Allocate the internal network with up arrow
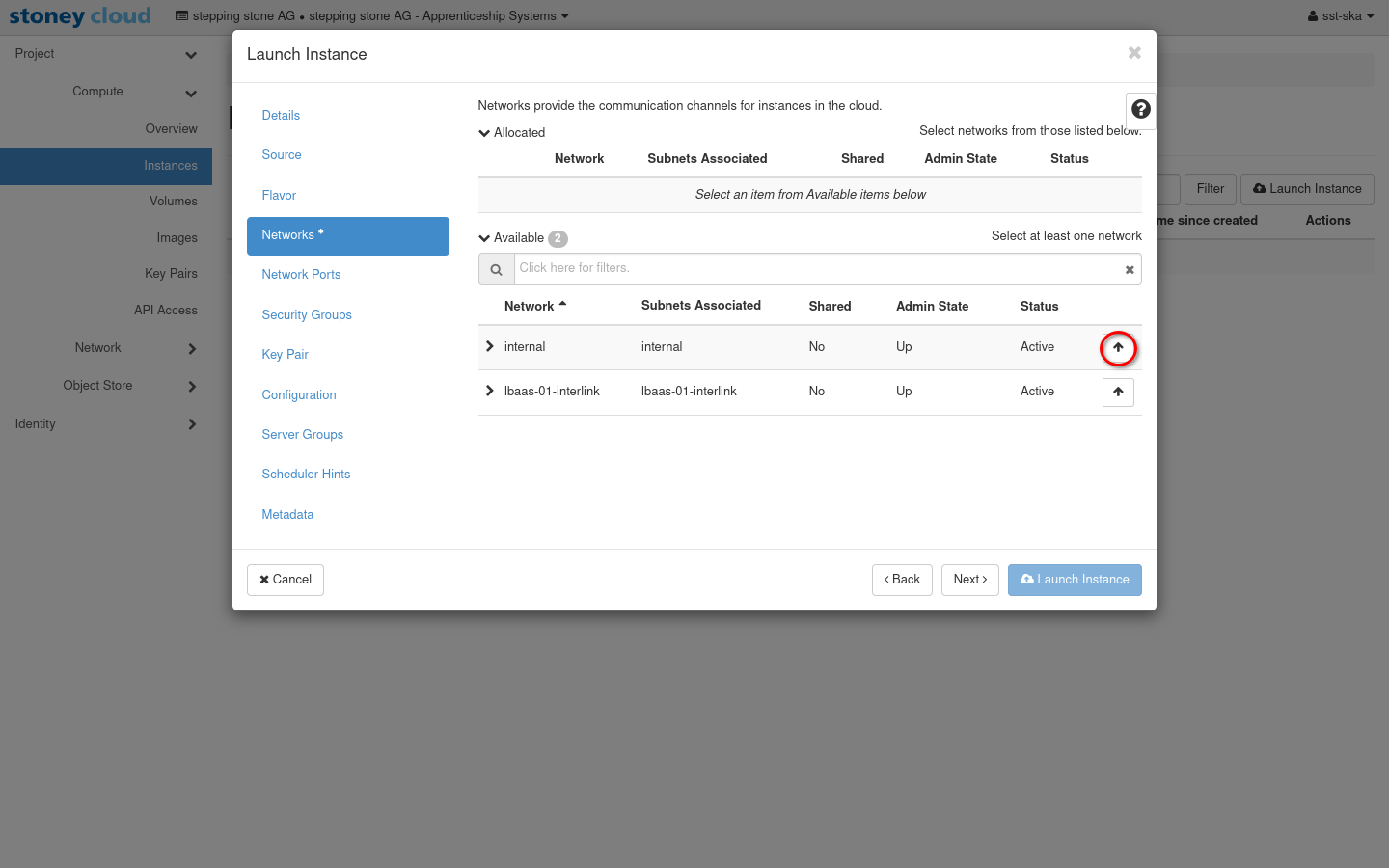The image size is (1389, 868). 1118,348
